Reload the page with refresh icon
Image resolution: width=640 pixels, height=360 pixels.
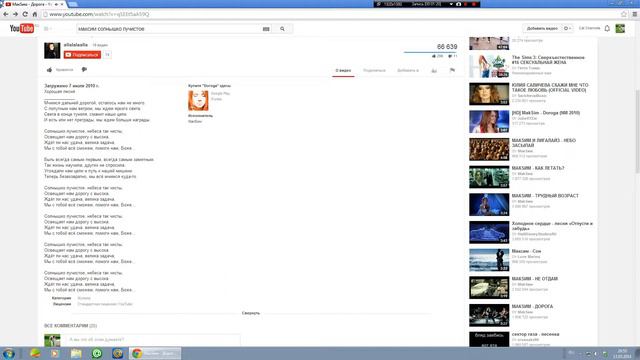pos(25,14)
